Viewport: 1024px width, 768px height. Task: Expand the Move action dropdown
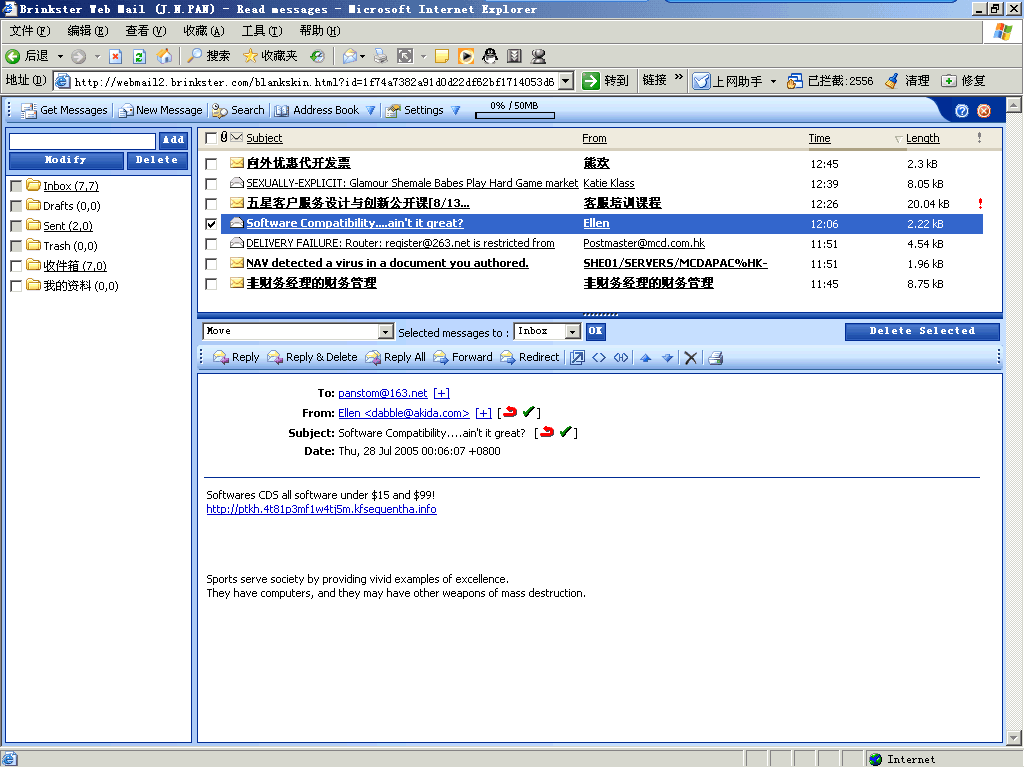coord(386,332)
